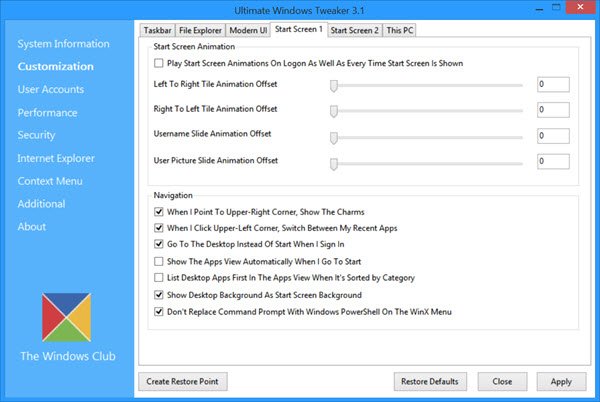Close the window with the red X

[580, 7]
